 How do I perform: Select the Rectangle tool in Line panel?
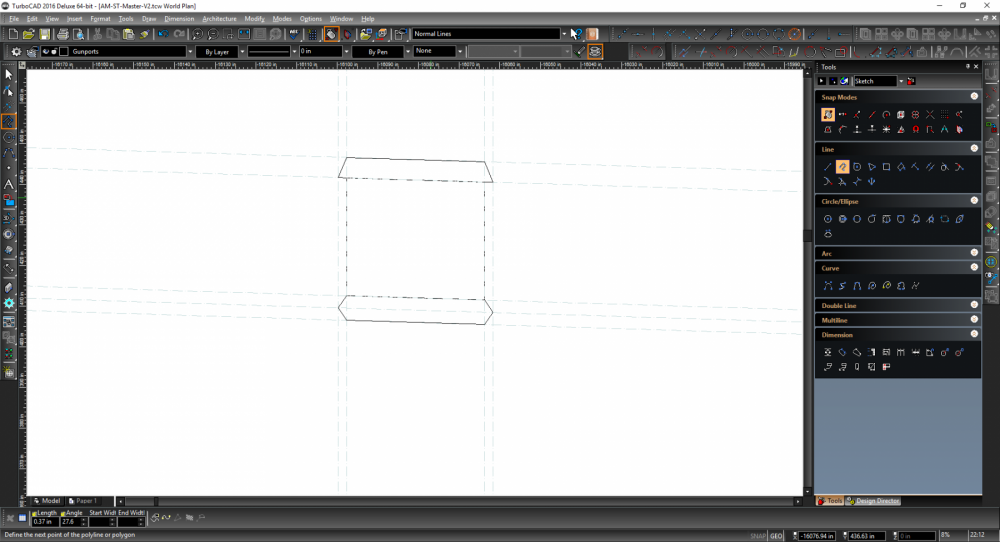point(886,167)
